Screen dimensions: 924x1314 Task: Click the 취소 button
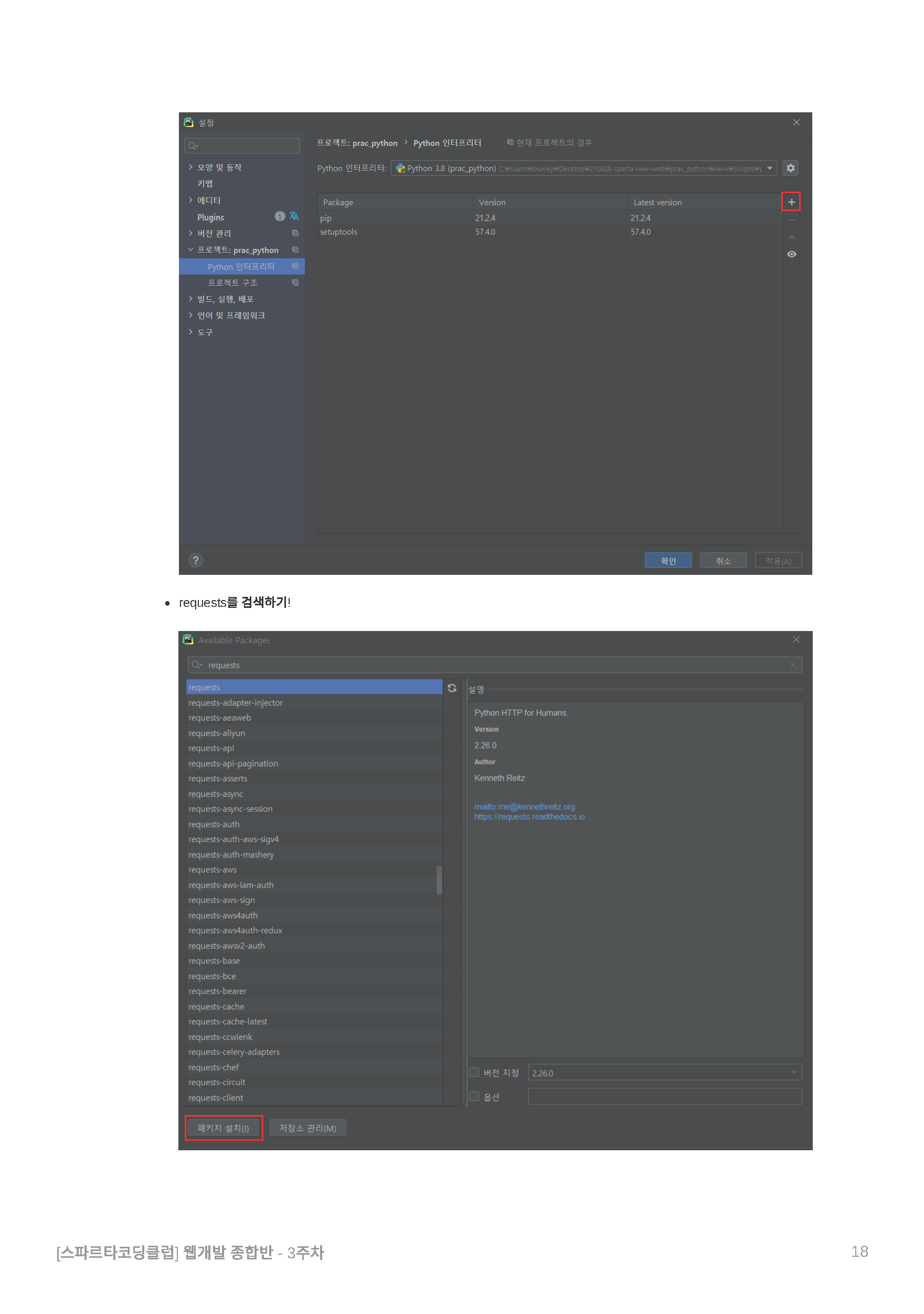[x=723, y=560]
